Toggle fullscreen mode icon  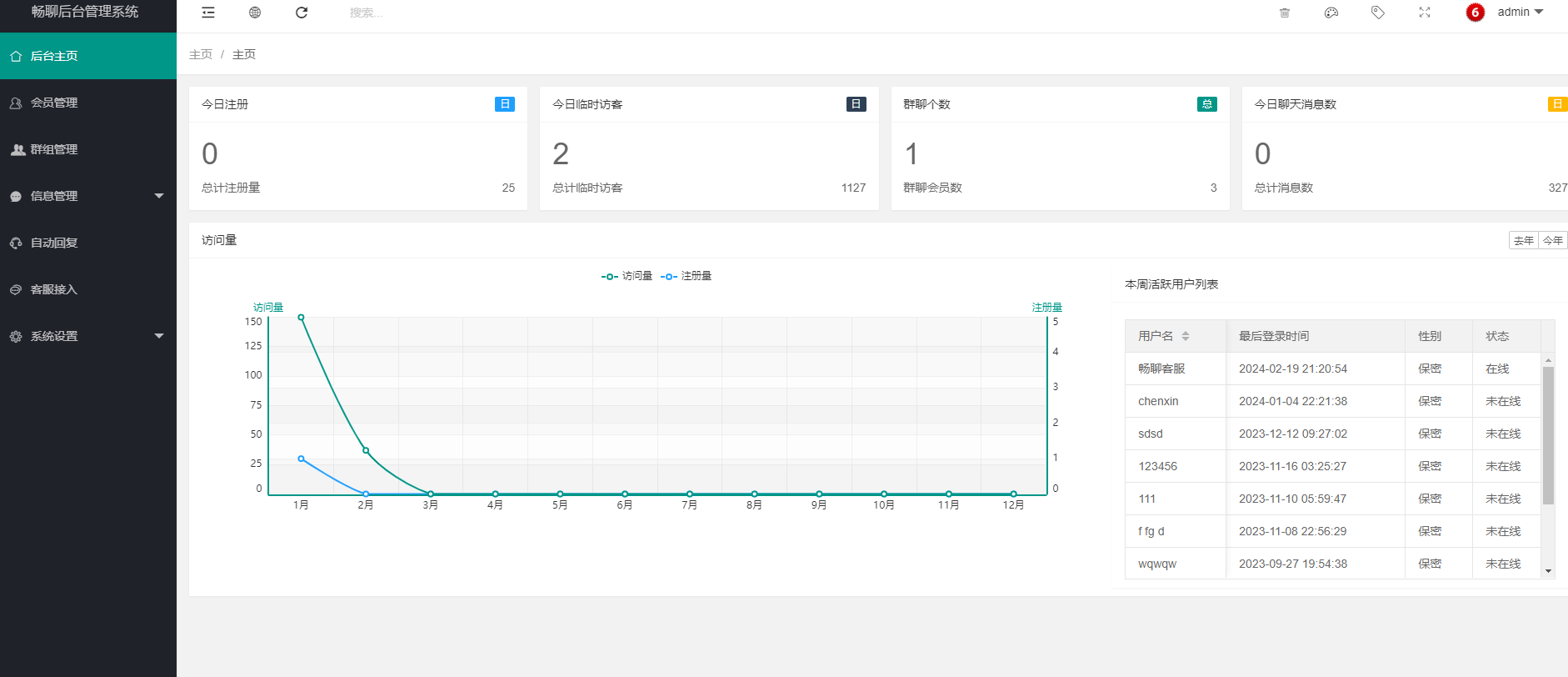coord(1425,13)
